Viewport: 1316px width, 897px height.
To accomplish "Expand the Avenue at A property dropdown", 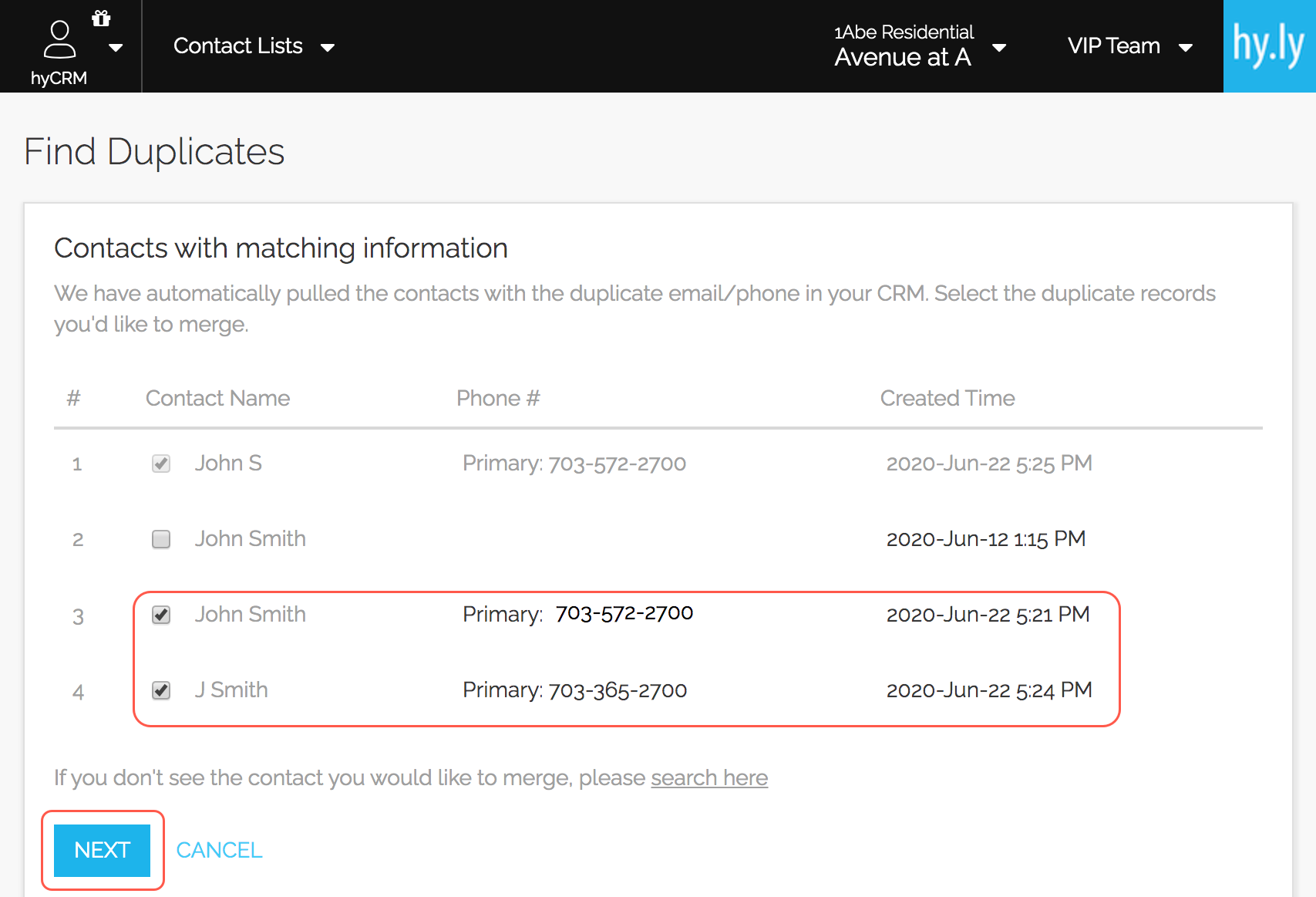I will click(999, 48).
